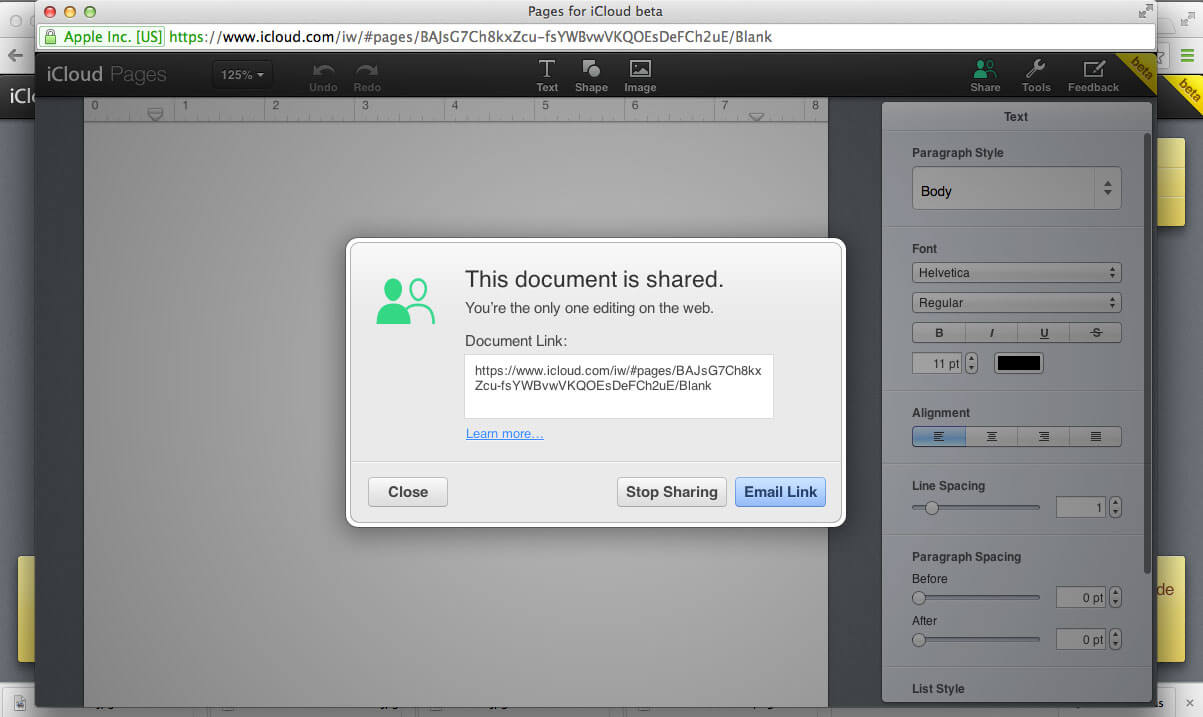The width and height of the screenshot is (1203, 717).
Task: Open the 125% zoom level menu
Action: point(241,74)
